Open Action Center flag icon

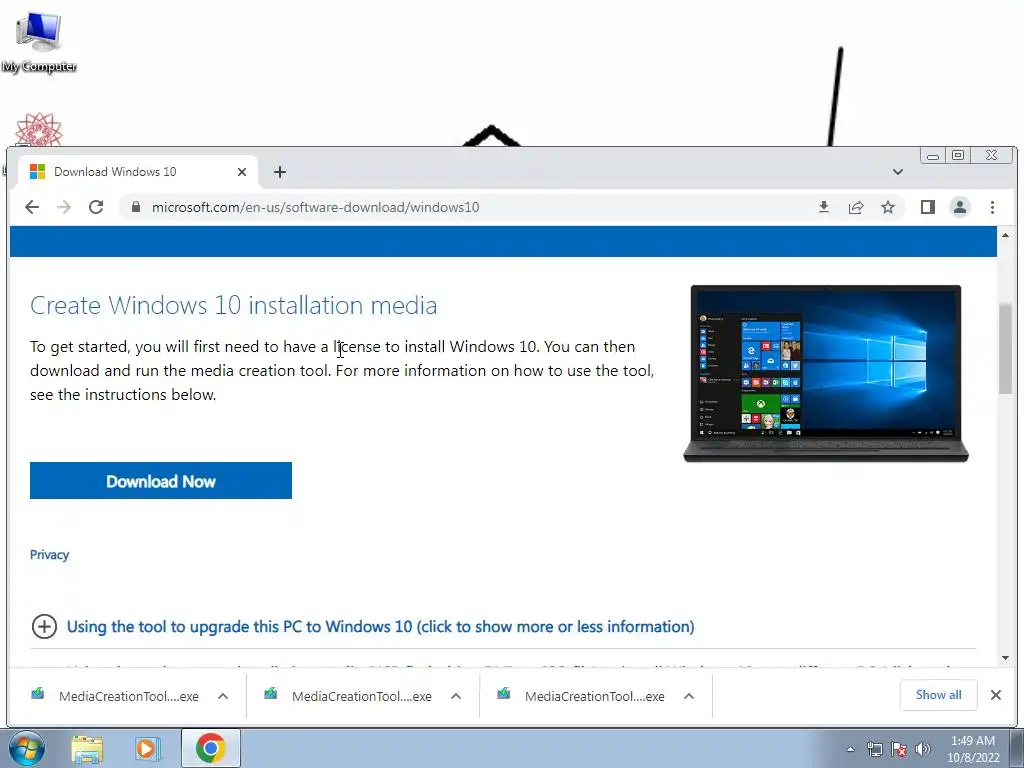[899, 749]
